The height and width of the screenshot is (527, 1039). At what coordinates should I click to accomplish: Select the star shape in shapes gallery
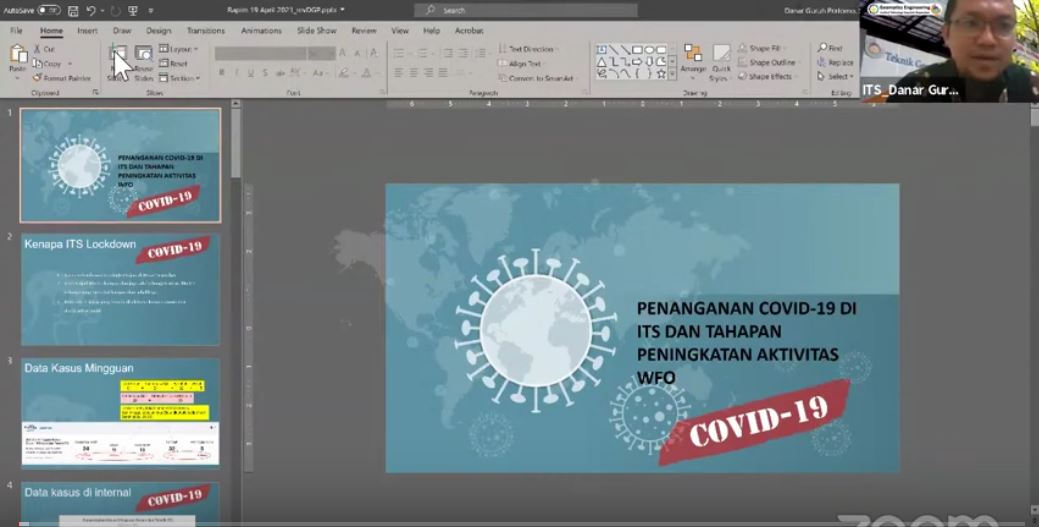coord(661,73)
